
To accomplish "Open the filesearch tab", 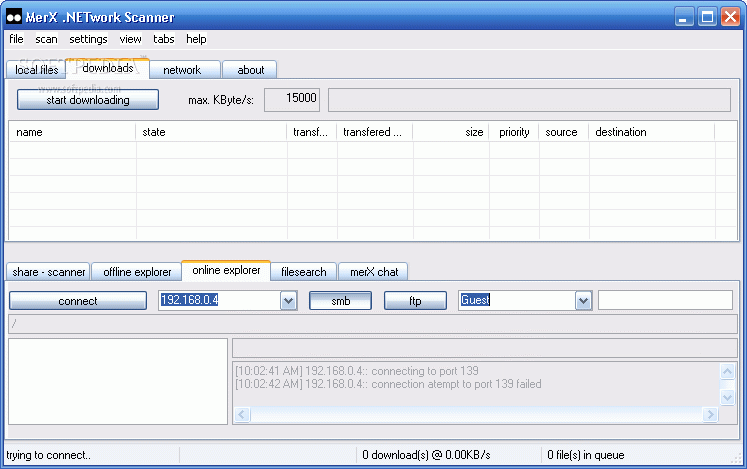I will [303, 272].
